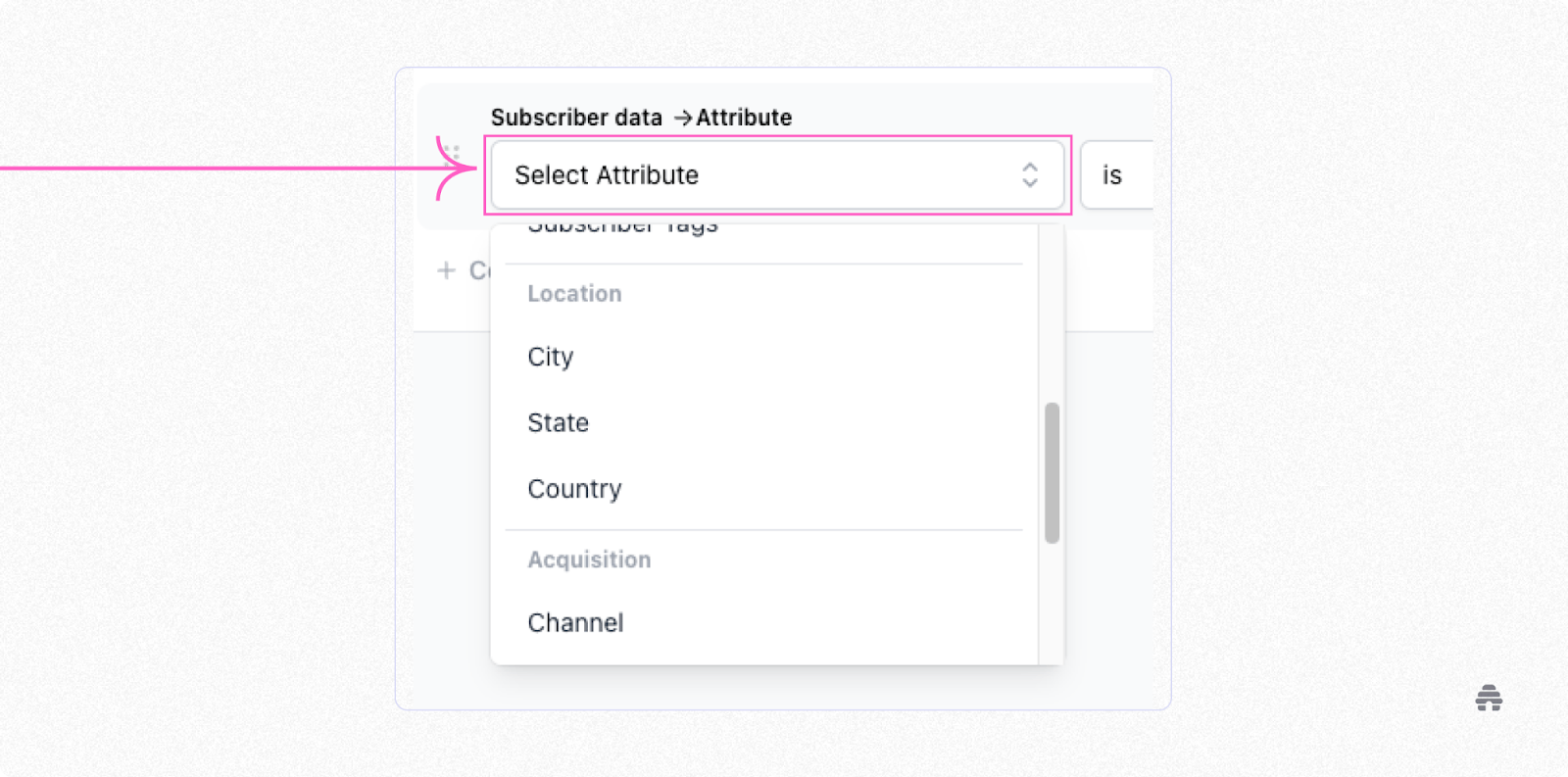Select Channel under Acquisition

click(x=575, y=623)
